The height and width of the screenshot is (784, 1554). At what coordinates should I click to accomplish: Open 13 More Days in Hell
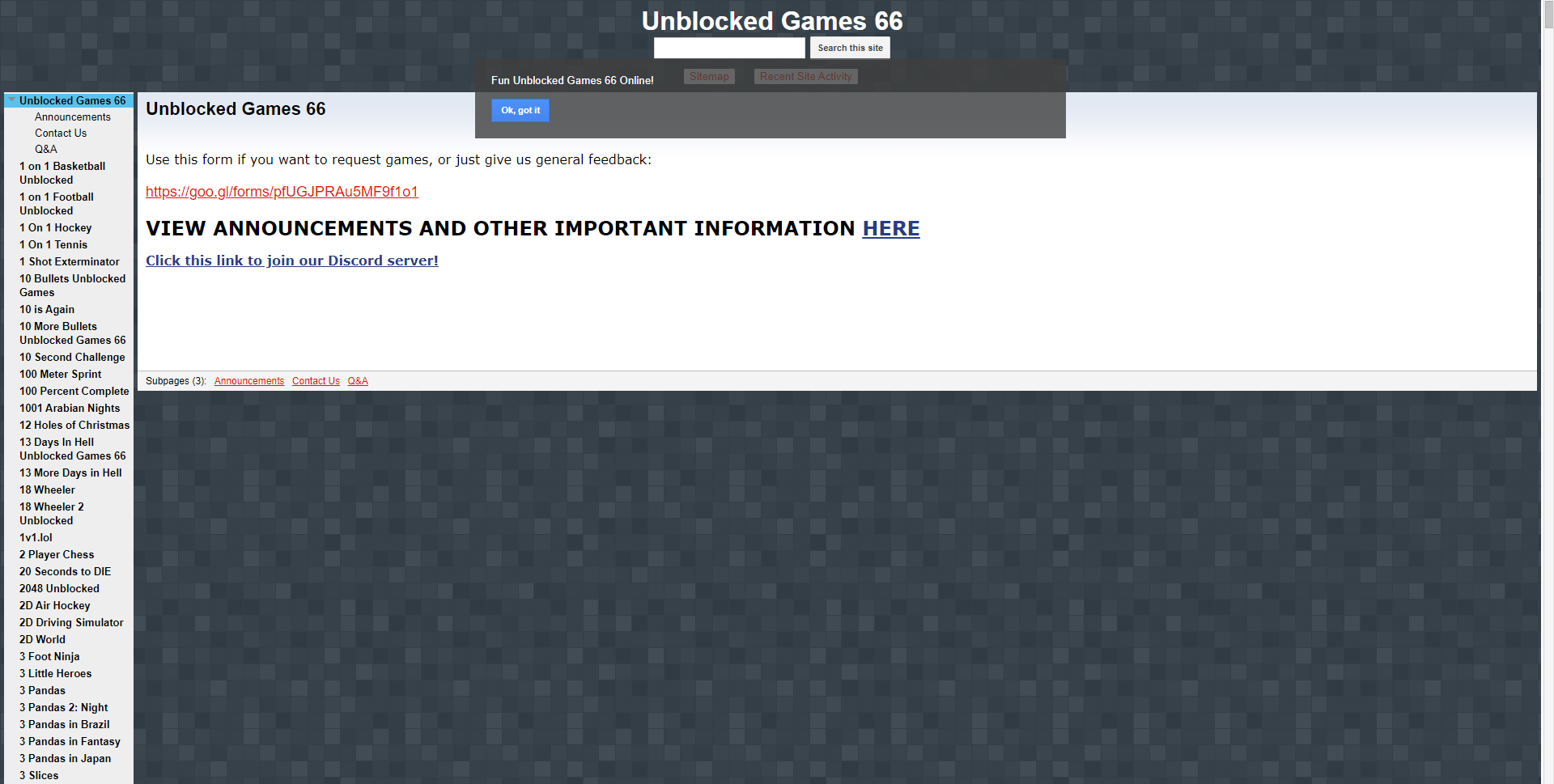[x=70, y=473]
